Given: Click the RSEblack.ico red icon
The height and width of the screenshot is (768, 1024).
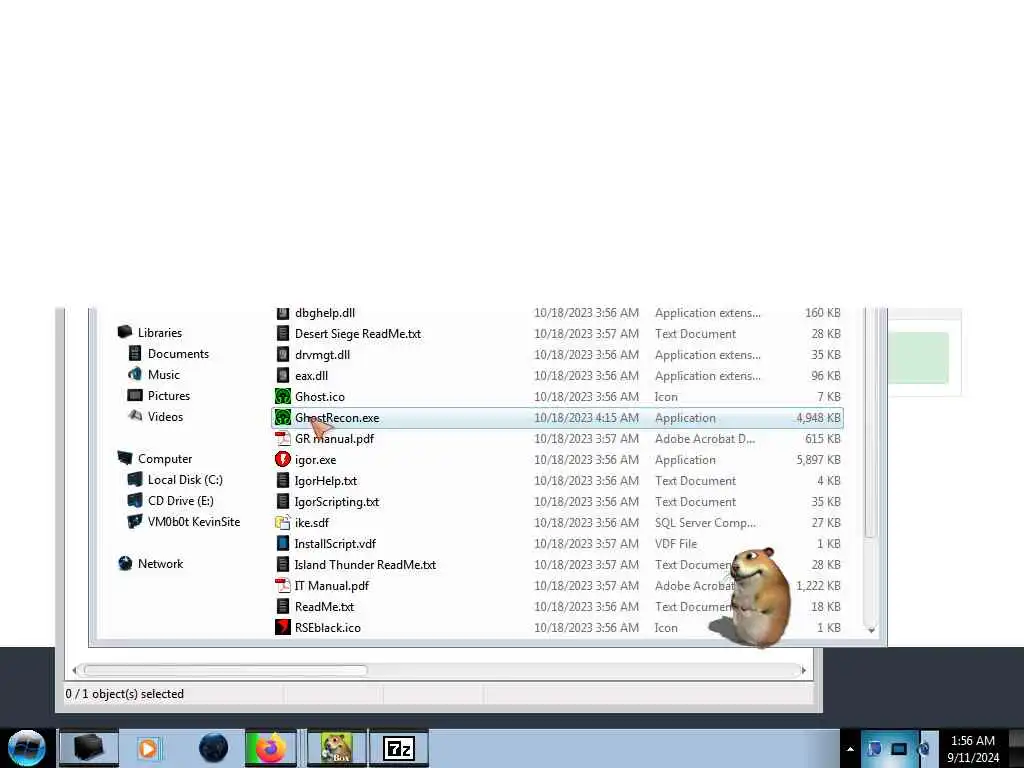Looking at the screenshot, I should click(282, 627).
